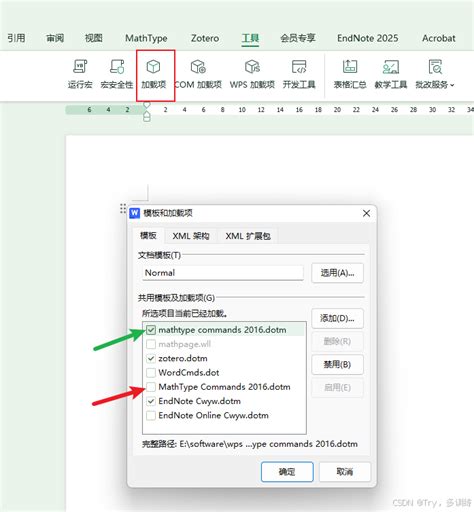474x512 pixels.
Task: Click the Normal document template field
Action: (x=223, y=273)
